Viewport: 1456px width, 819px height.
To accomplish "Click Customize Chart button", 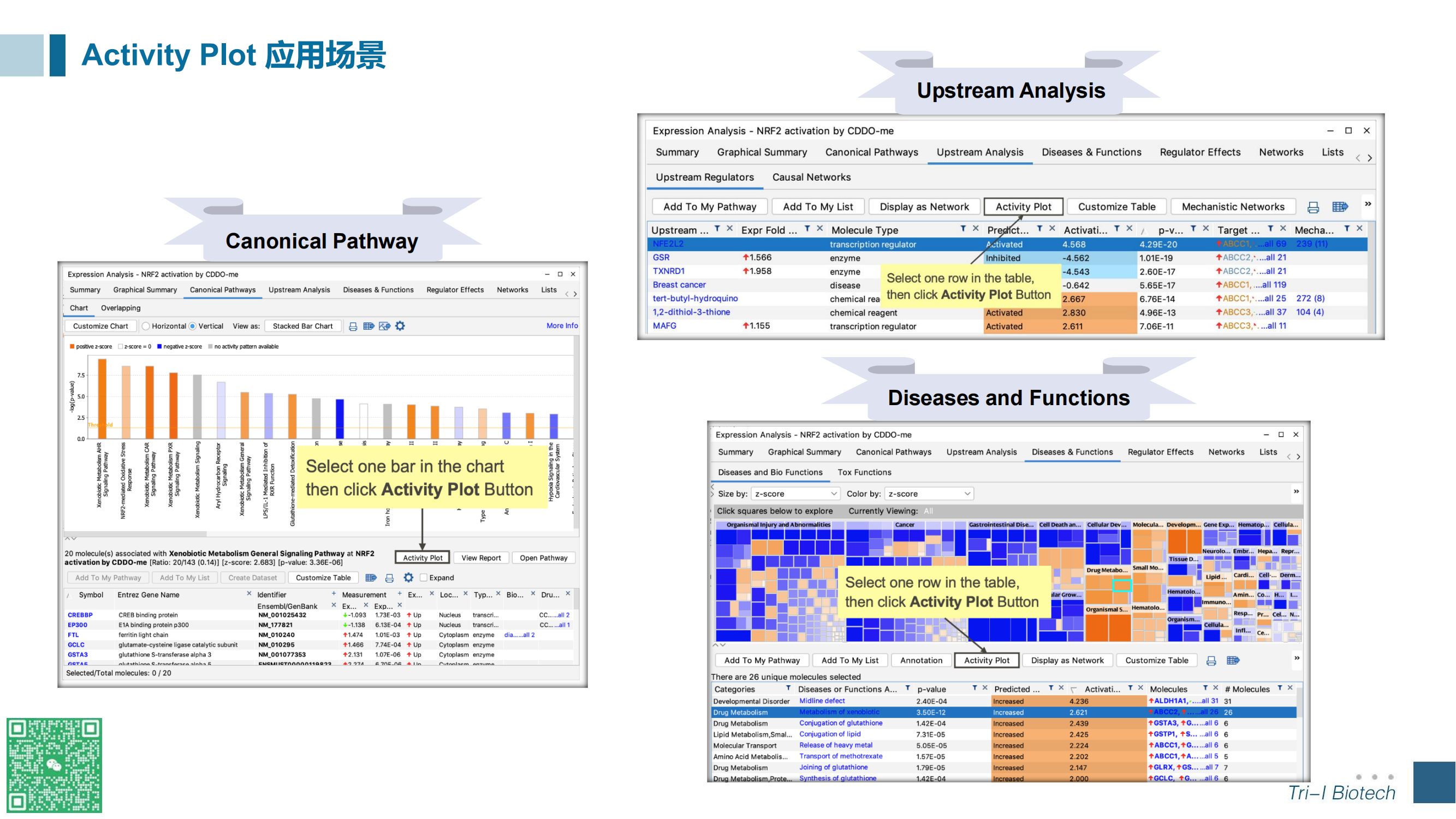I will point(100,326).
